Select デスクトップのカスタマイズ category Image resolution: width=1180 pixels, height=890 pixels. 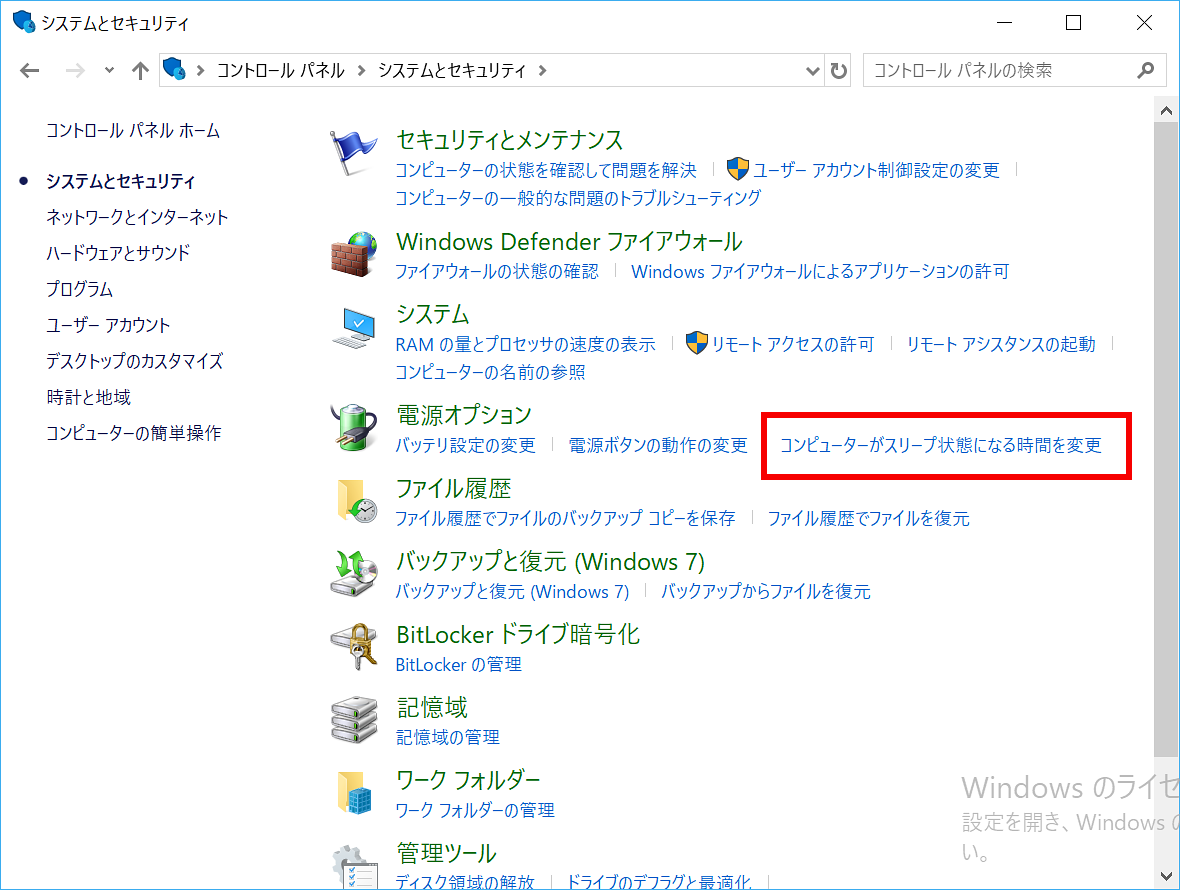click(135, 361)
